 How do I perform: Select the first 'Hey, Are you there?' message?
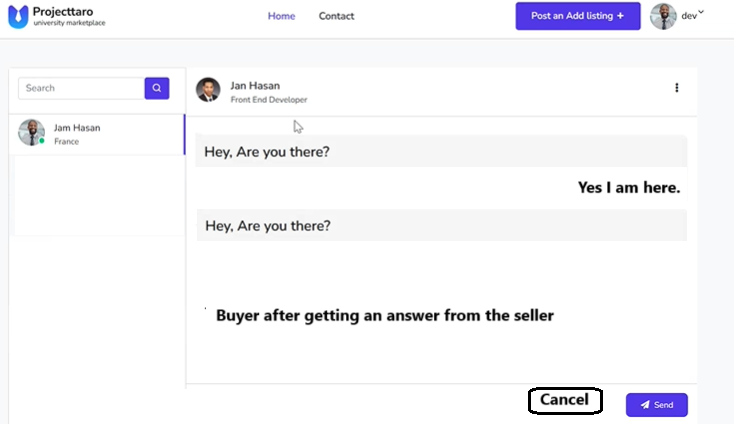coord(267,152)
